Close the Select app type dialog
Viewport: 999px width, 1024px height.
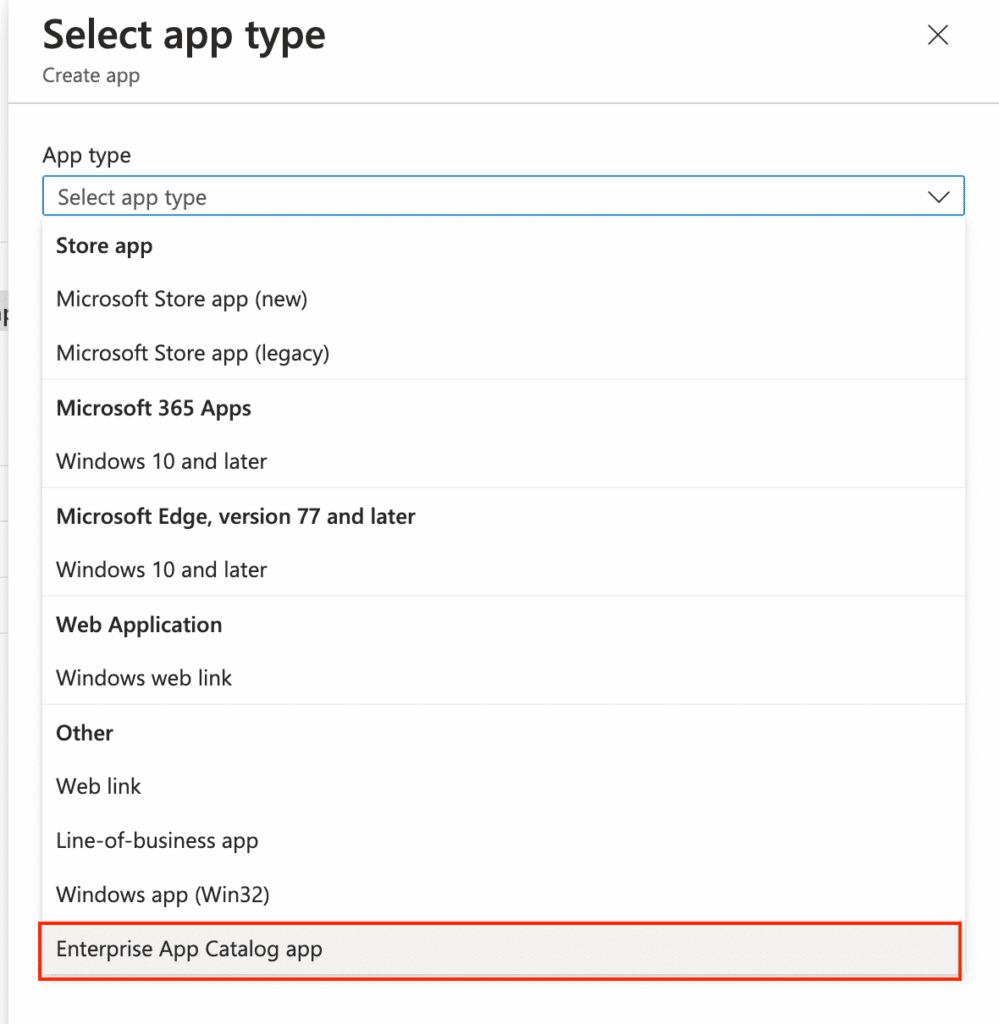937,35
